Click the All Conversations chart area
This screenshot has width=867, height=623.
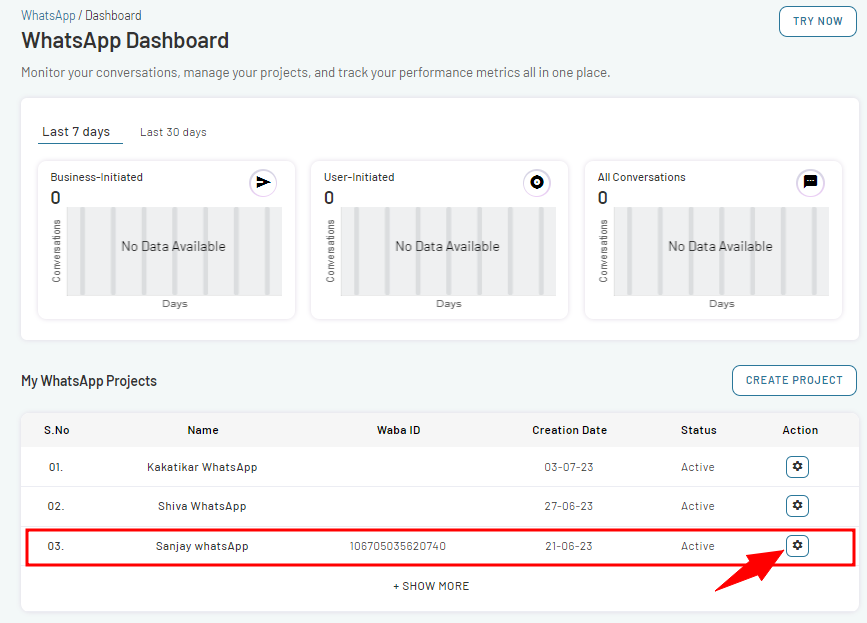[721, 252]
